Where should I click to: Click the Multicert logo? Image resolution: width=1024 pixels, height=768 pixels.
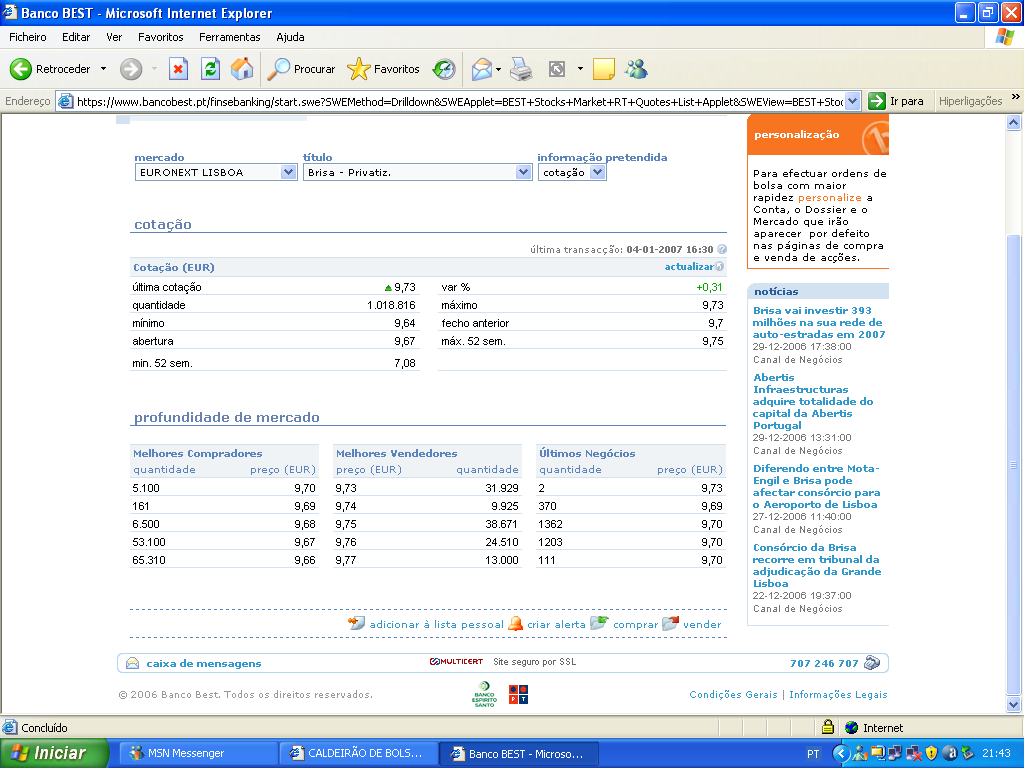point(456,662)
